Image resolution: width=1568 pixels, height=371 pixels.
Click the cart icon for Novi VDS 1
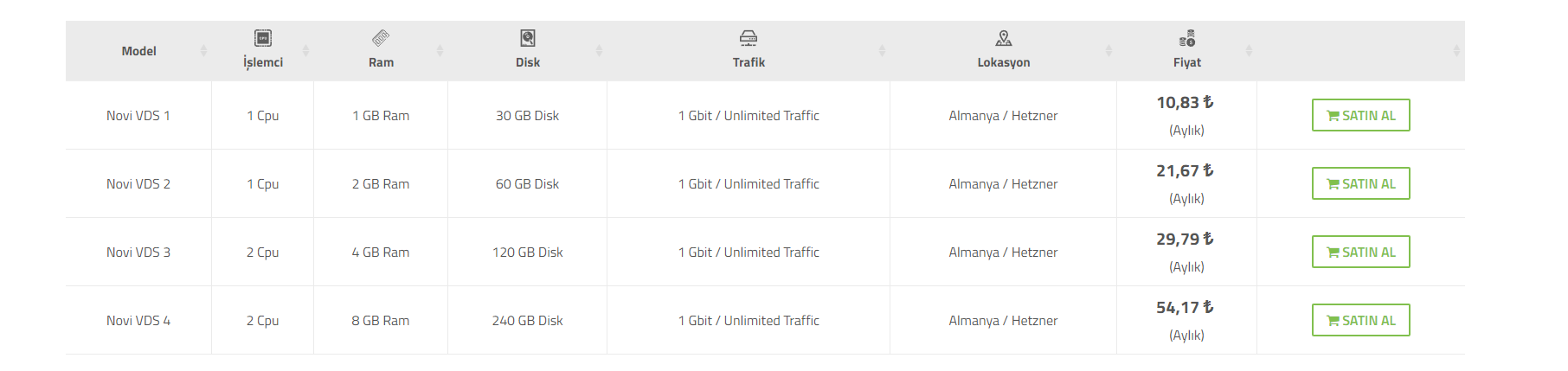[x=1333, y=116]
